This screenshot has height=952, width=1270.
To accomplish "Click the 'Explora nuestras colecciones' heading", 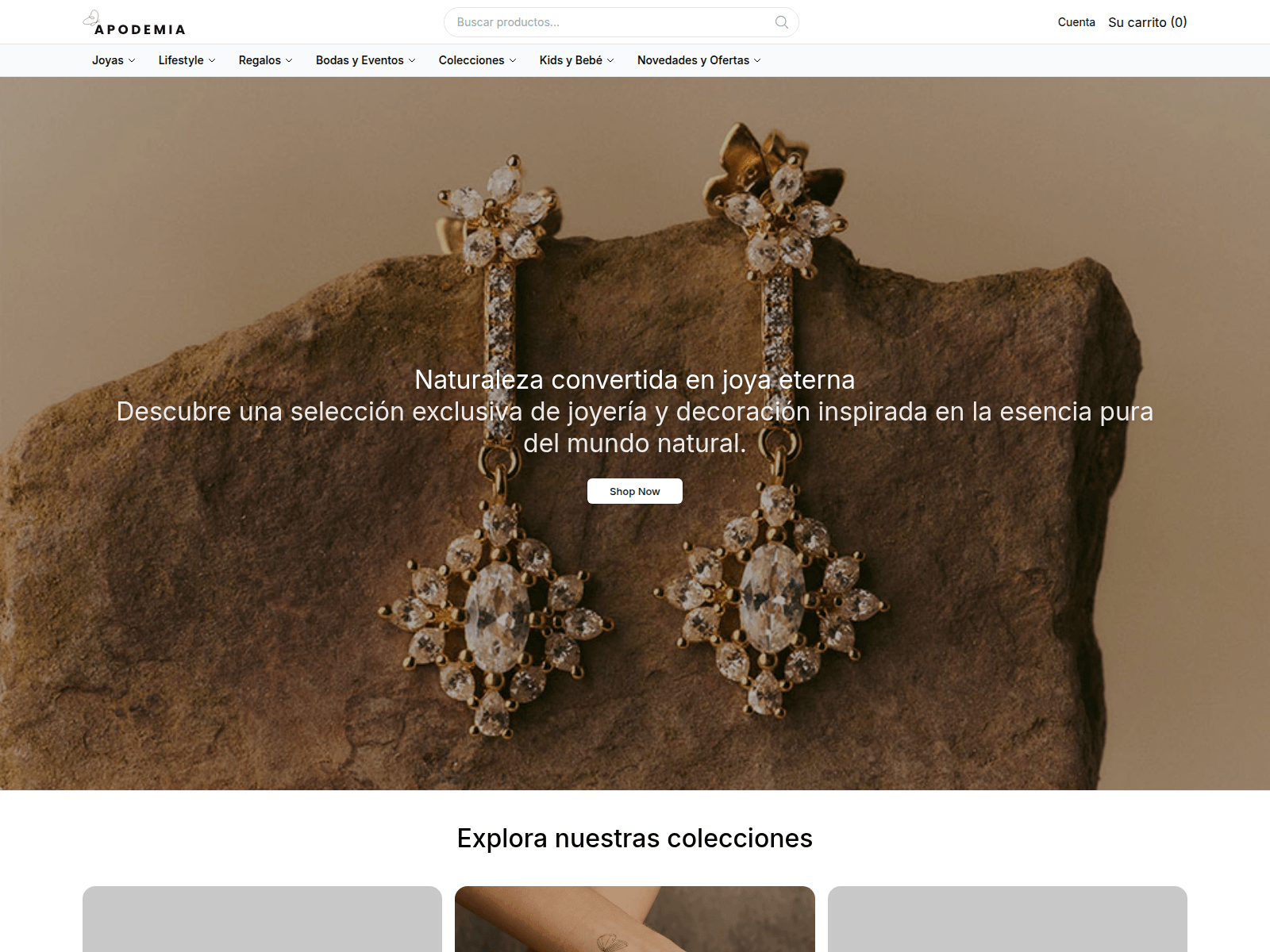I will [x=635, y=839].
